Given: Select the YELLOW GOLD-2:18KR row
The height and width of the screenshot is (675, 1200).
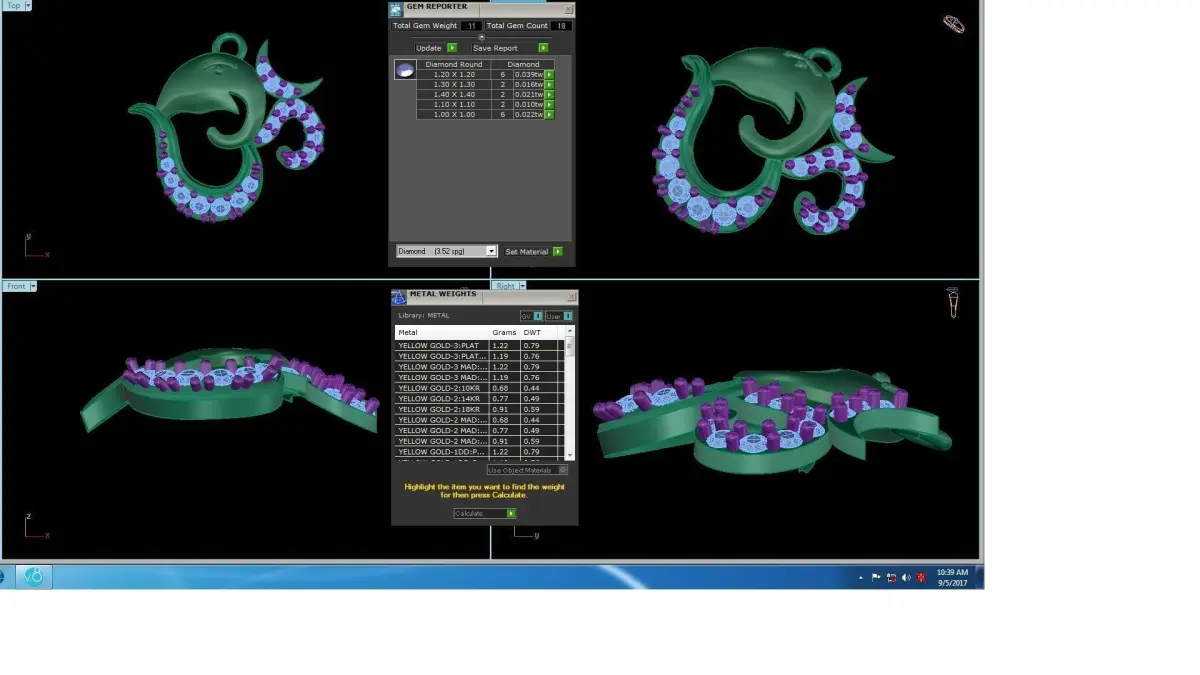Looking at the screenshot, I should [x=479, y=409].
